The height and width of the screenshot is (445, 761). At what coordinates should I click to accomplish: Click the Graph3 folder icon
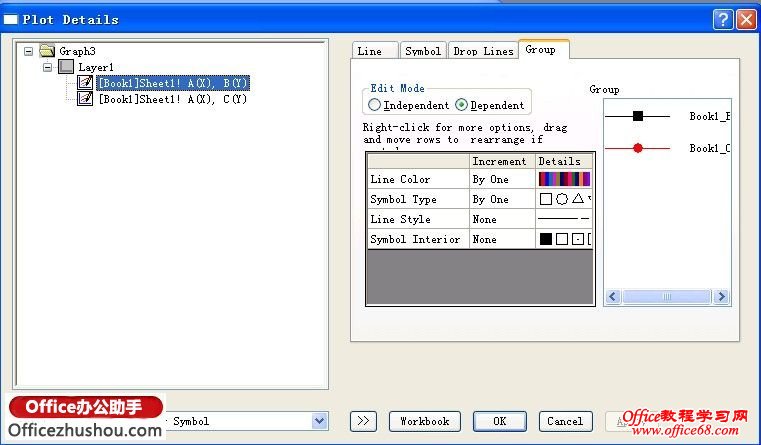coord(47,50)
